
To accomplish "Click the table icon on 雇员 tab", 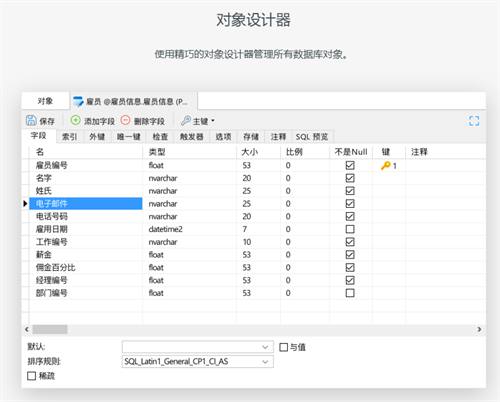I will coord(78,101).
